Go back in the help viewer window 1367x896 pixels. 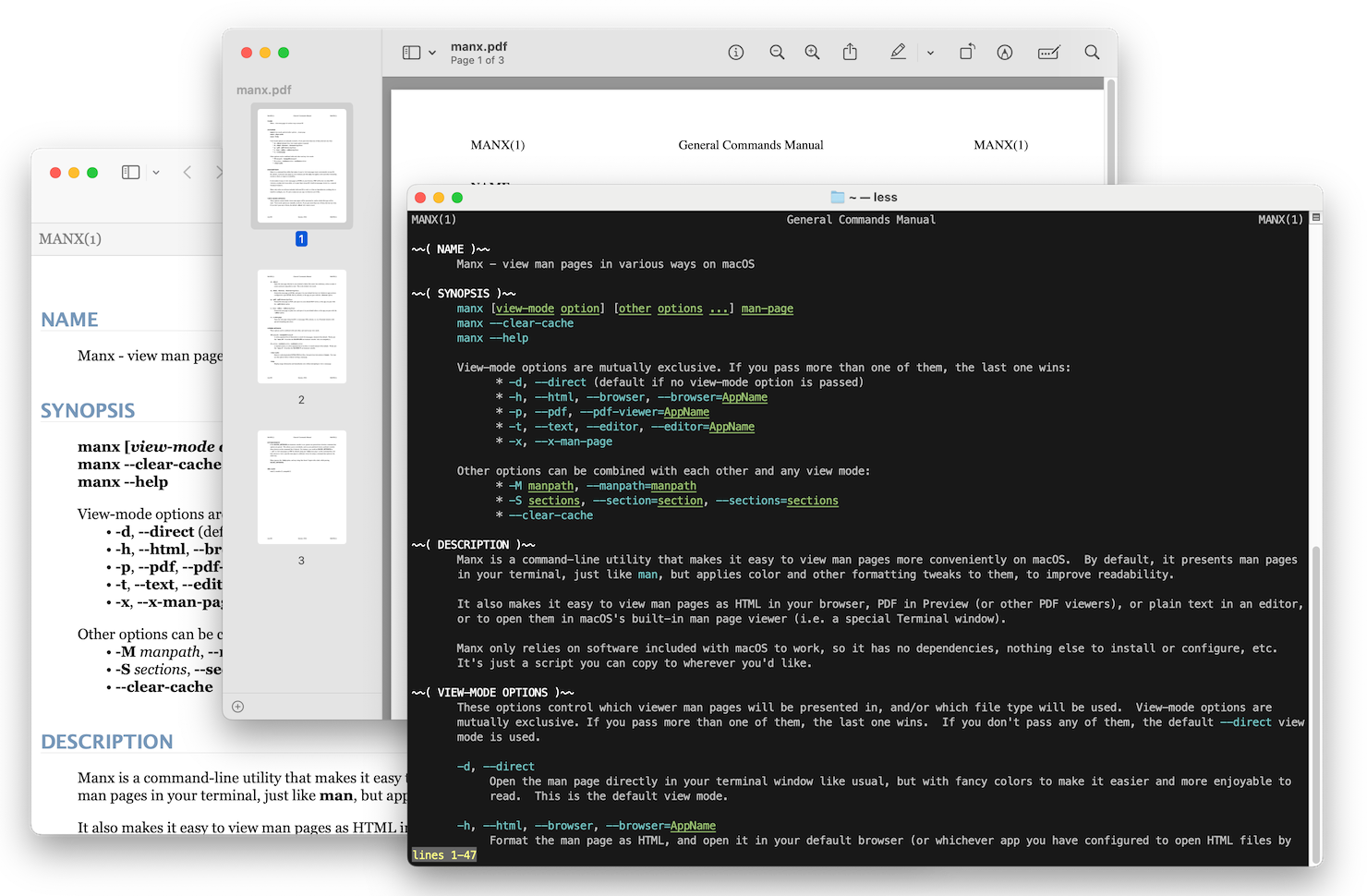(188, 173)
